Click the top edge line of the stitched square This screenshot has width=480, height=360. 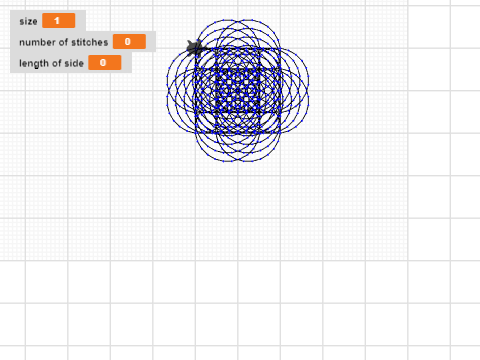pyautogui.click(x=238, y=49)
